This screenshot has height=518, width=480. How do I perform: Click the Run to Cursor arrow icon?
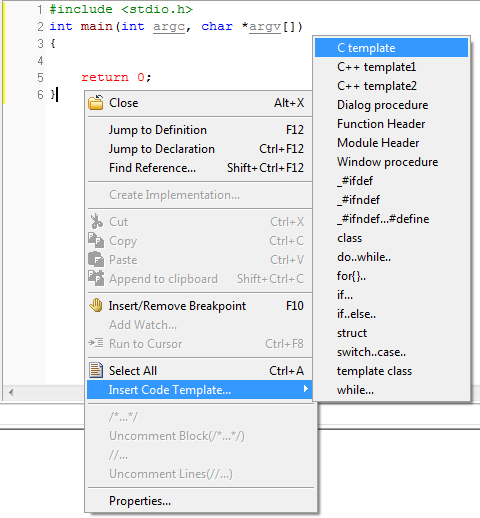click(96, 343)
